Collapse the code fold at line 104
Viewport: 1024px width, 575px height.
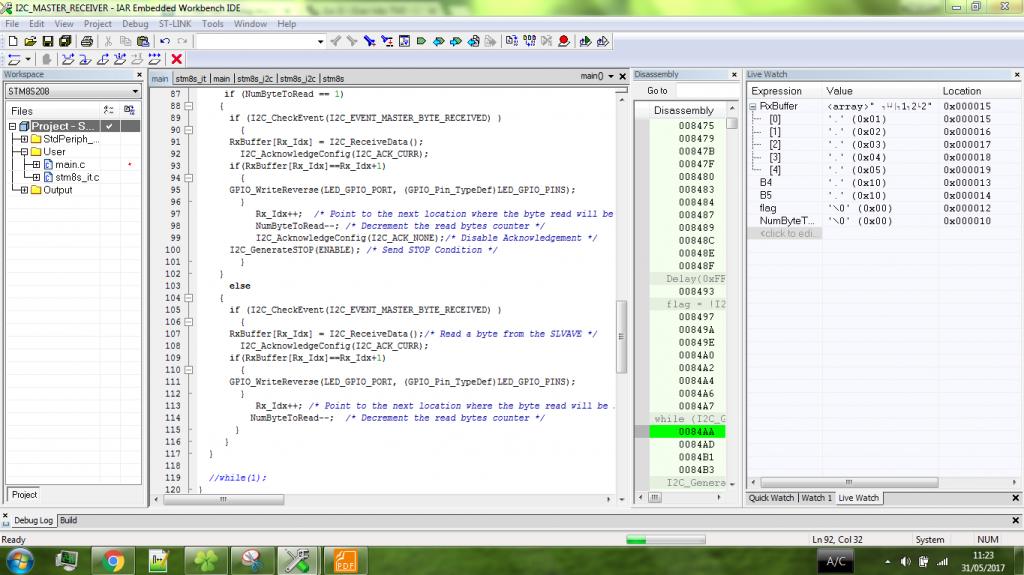(190, 298)
